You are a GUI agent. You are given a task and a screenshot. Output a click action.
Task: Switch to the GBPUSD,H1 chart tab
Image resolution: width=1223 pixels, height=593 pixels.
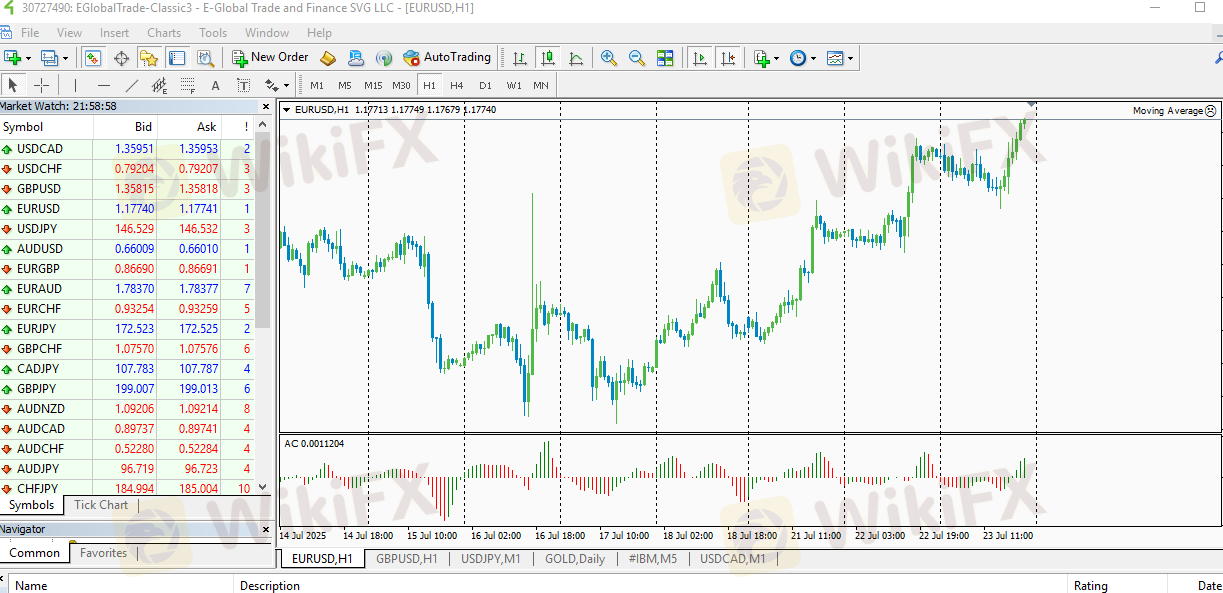pos(407,559)
